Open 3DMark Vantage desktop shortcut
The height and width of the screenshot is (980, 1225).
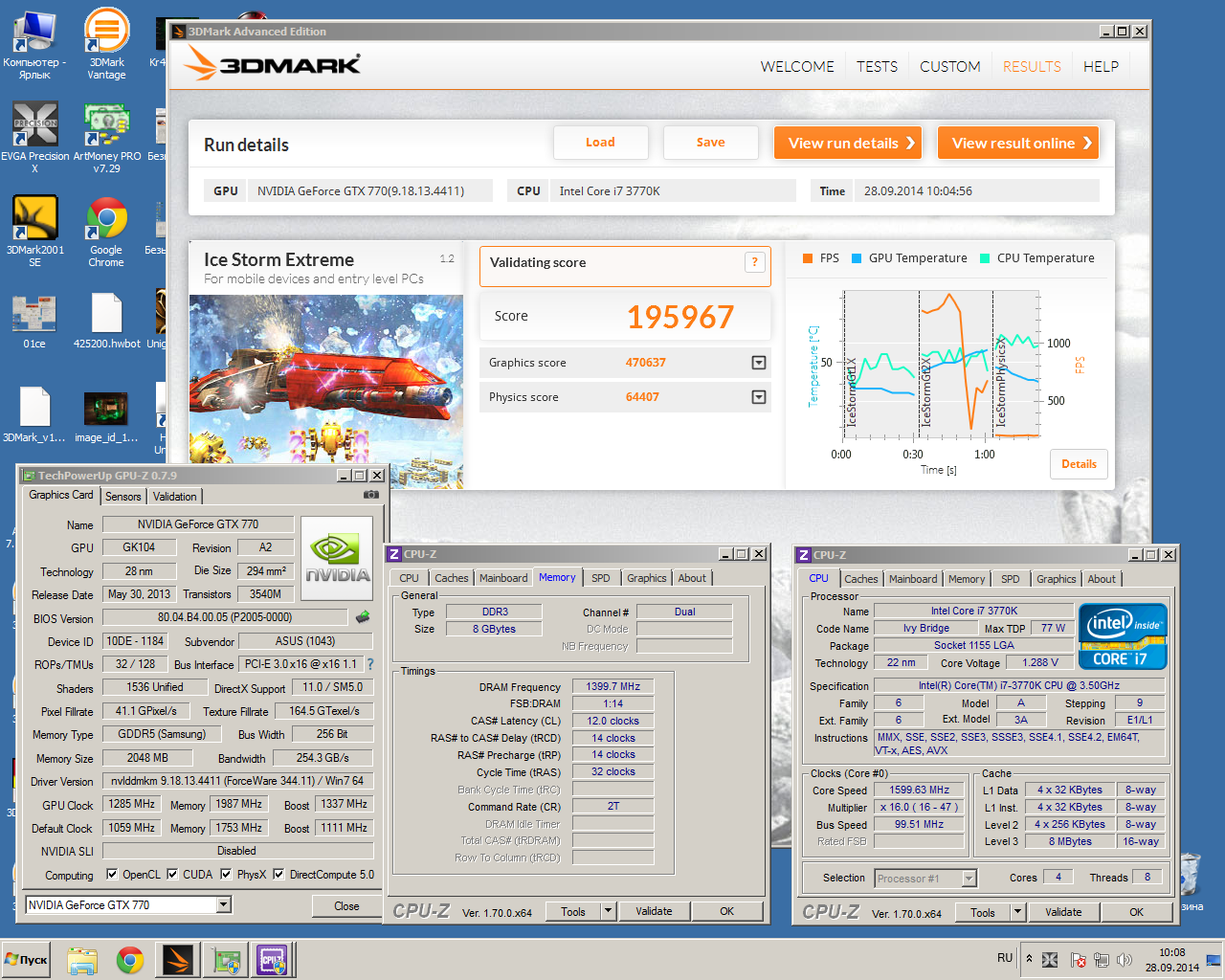tap(106, 44)
